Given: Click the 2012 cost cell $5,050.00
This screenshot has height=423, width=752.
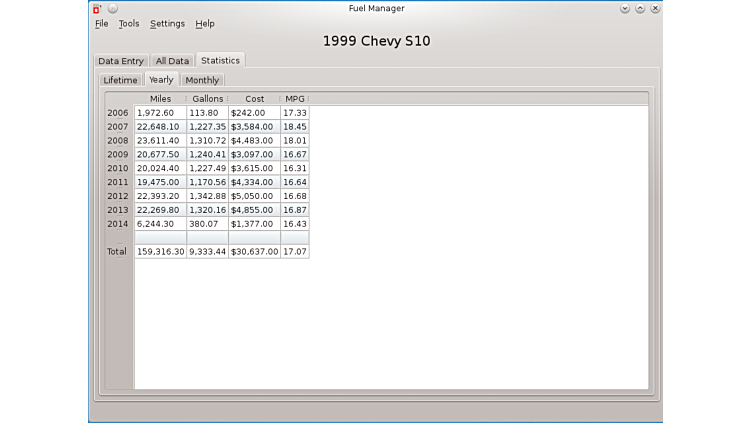Looking at the screenshot, I should (x=254, y=196).
